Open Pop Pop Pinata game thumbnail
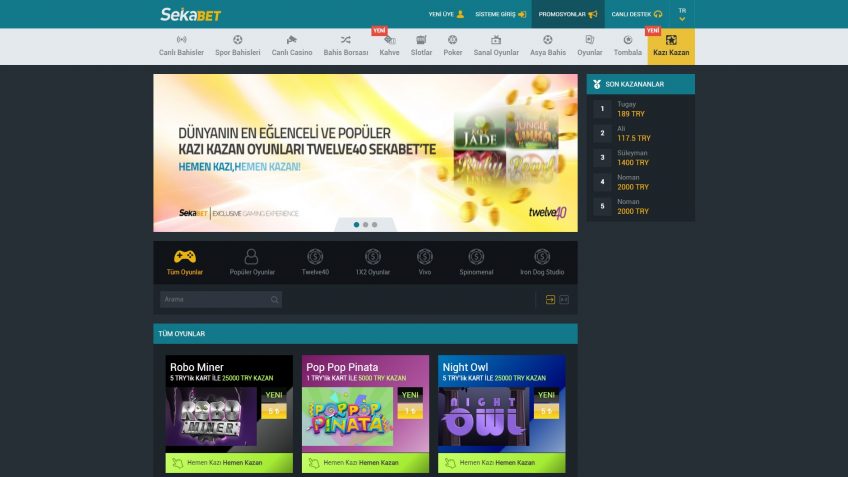 [x=347, y=416]
